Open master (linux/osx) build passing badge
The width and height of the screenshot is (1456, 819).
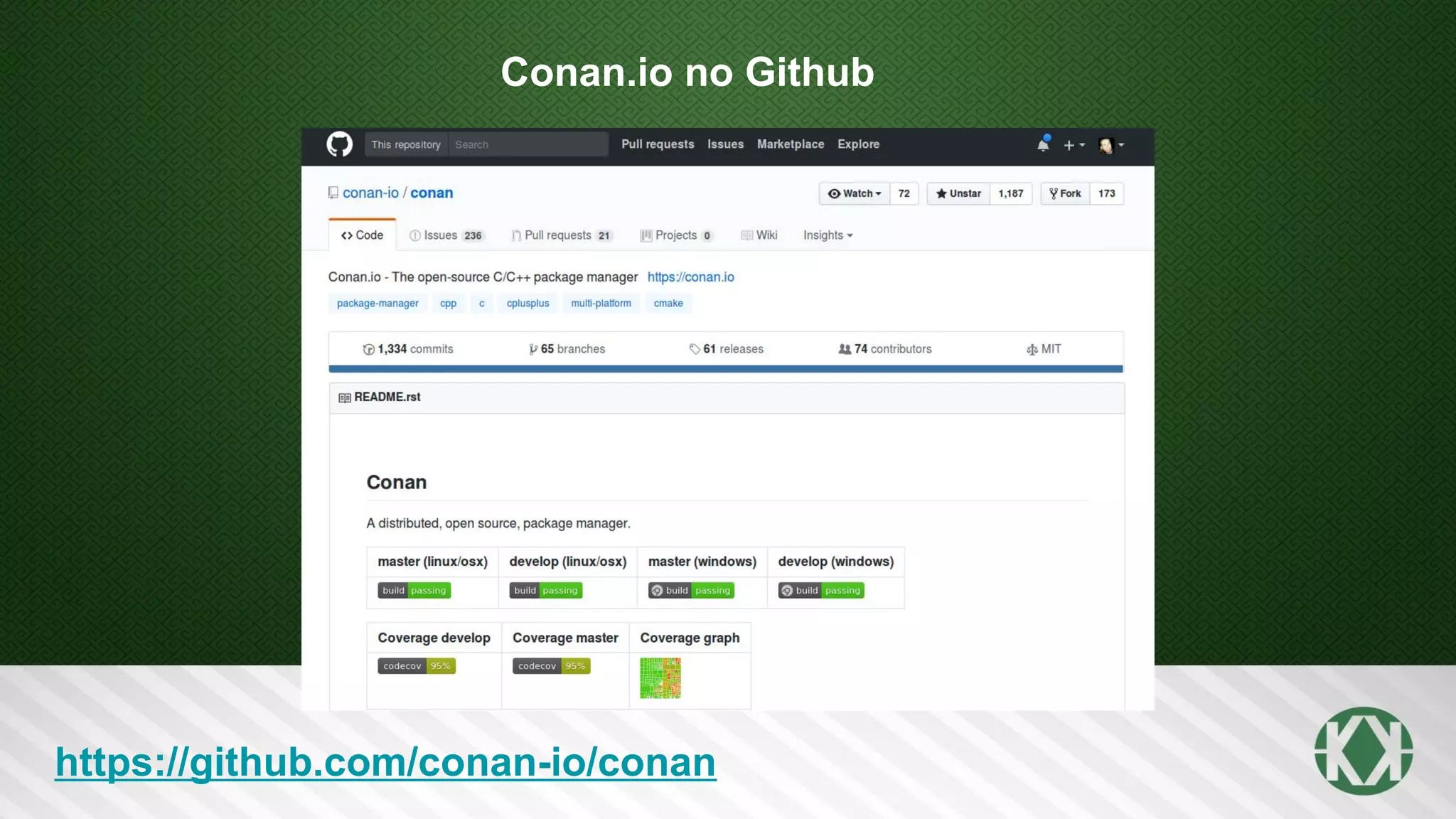pyautogui.click(x=414, y=591)
